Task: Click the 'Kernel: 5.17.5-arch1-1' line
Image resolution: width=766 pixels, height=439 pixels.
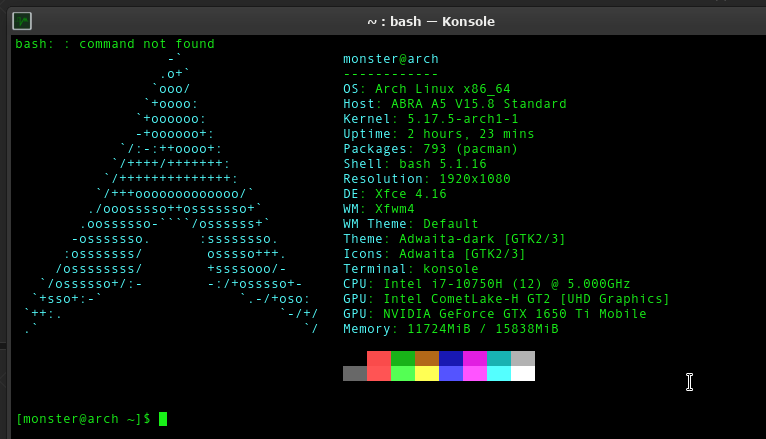Action: click(430, 119)
